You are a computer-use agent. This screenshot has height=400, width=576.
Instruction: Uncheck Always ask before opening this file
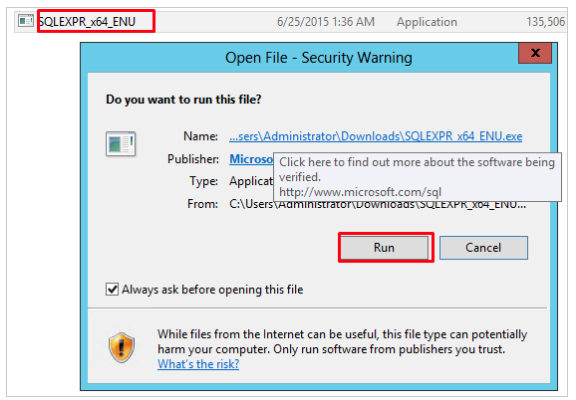112,289
